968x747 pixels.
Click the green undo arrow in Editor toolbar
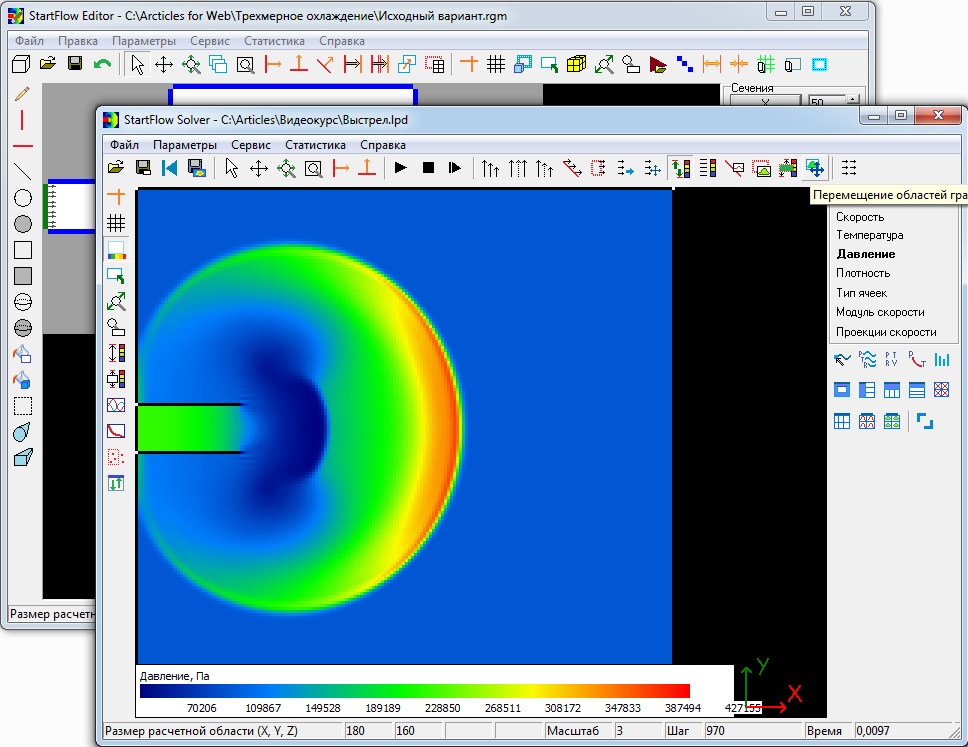click(x=102, y=64)
